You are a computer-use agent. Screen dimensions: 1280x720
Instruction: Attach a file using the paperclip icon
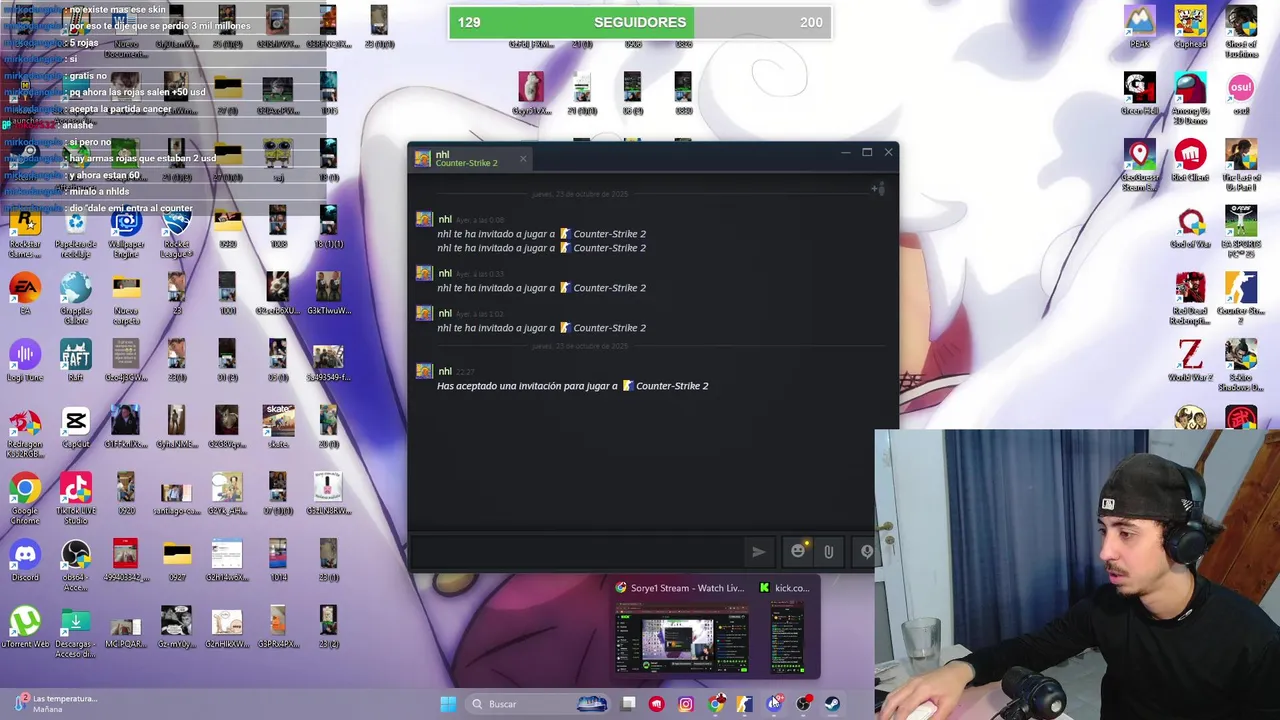[x=828, y=551]
